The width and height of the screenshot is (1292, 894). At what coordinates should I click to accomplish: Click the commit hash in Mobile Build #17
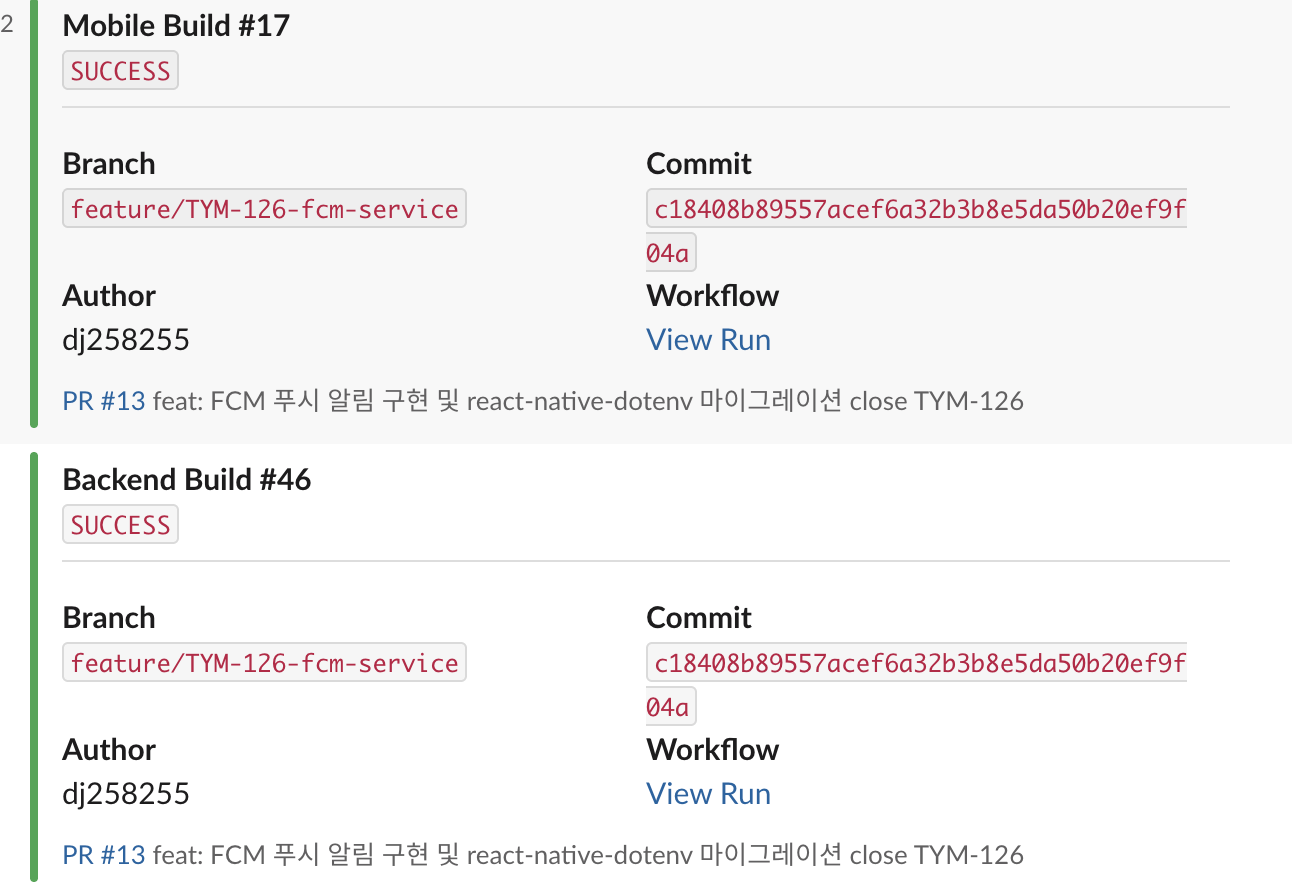pos(916,210)
